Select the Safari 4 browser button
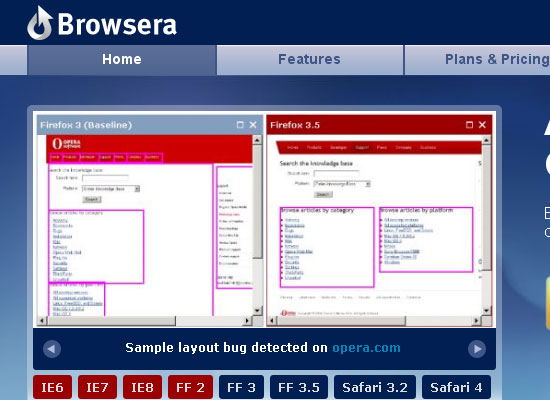The image size is (550, 400). (456, 387)
